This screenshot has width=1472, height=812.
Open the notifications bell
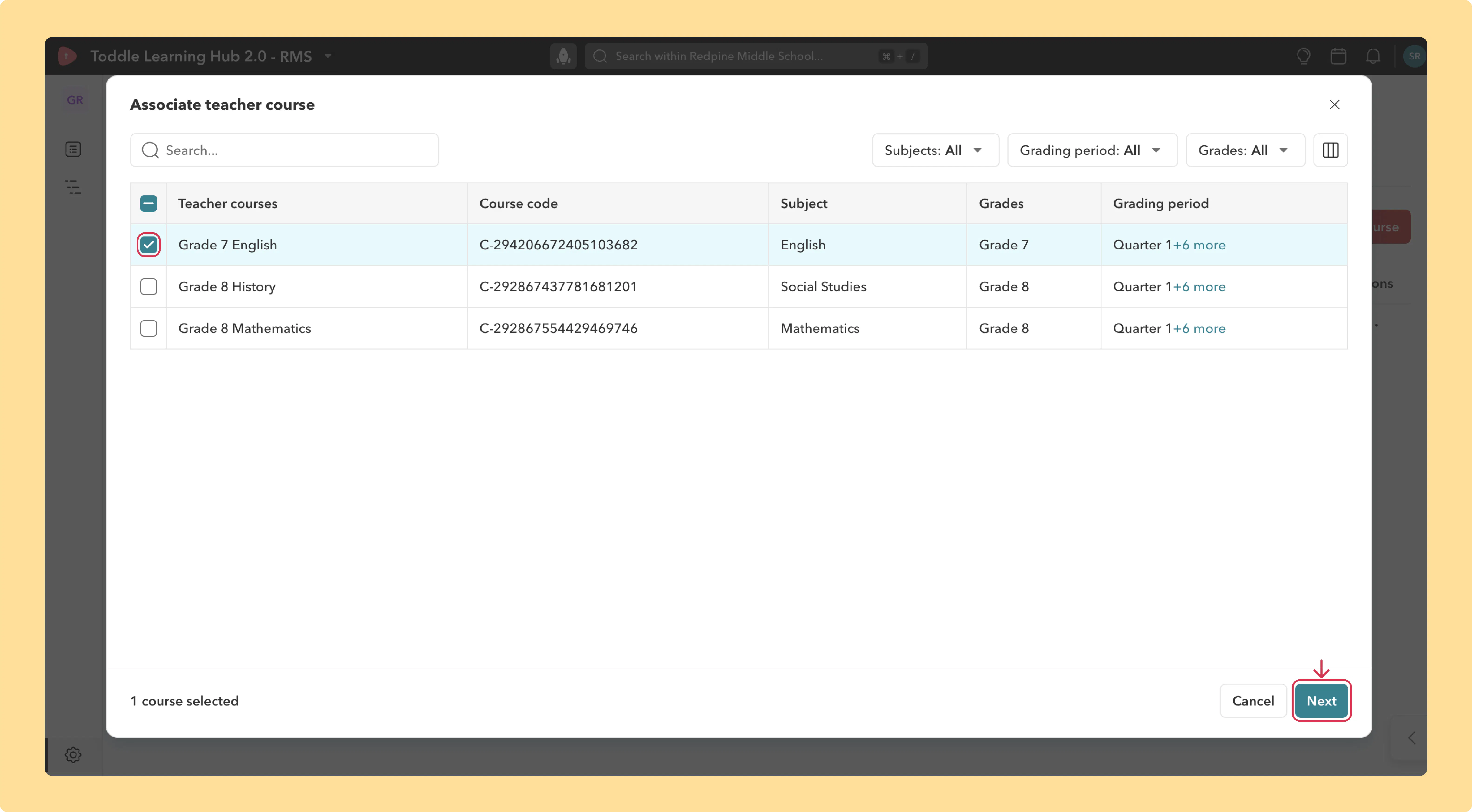(x=1373, y=56)
